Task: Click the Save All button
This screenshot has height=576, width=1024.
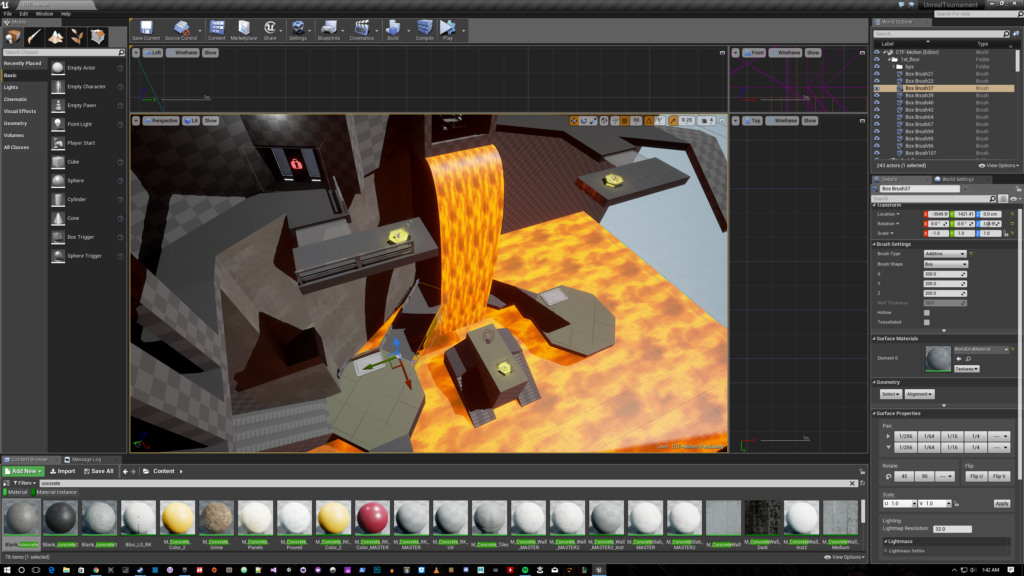Action: tap(99, 471)
